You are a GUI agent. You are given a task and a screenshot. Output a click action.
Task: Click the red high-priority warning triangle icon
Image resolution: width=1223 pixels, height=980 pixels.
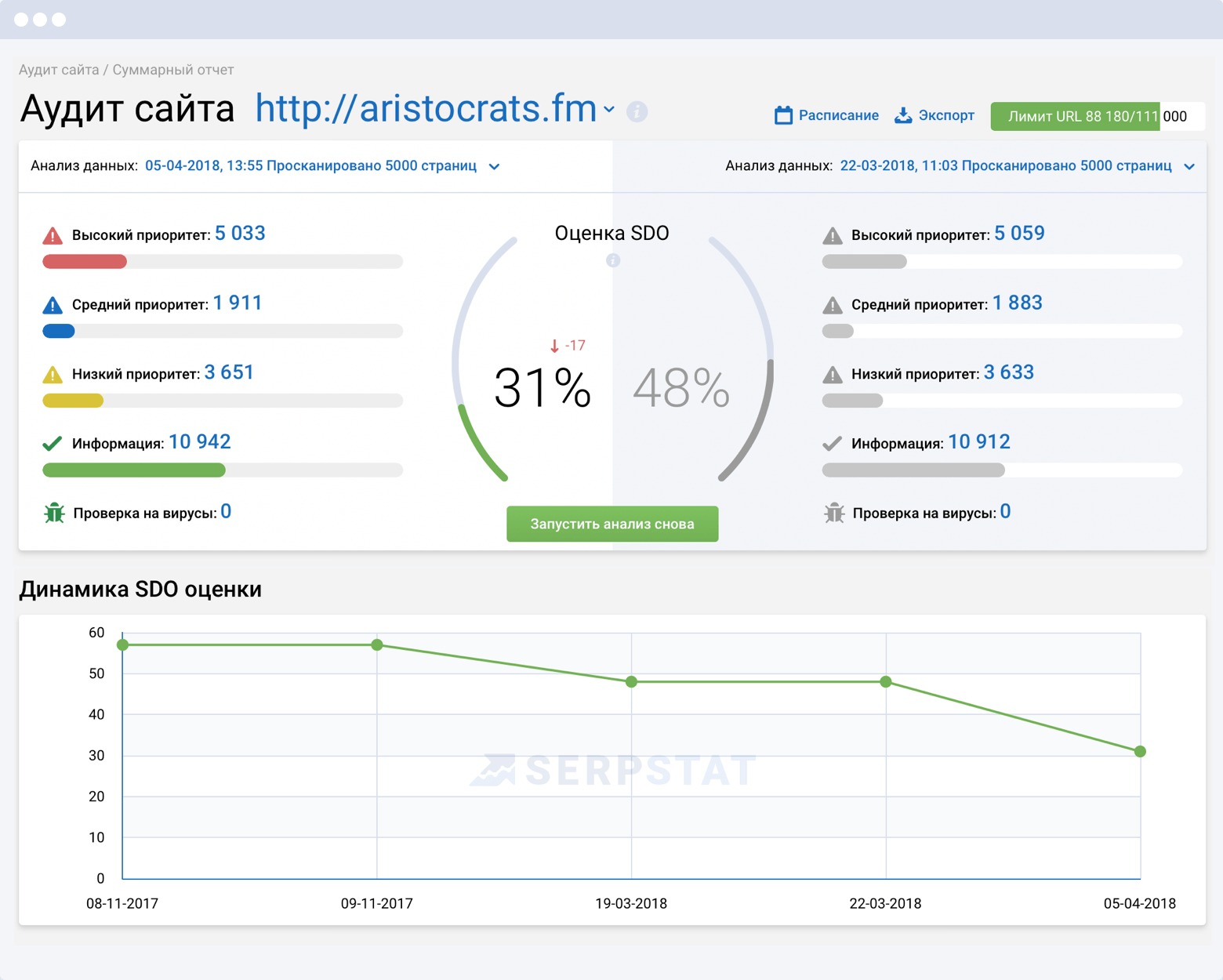[x=53, y=235]
